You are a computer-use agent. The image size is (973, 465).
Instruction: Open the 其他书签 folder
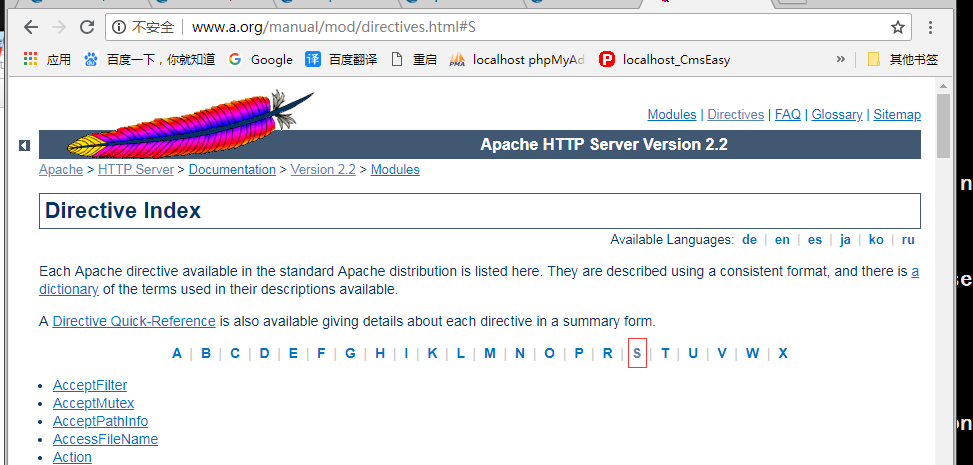(x=903, y=60)
